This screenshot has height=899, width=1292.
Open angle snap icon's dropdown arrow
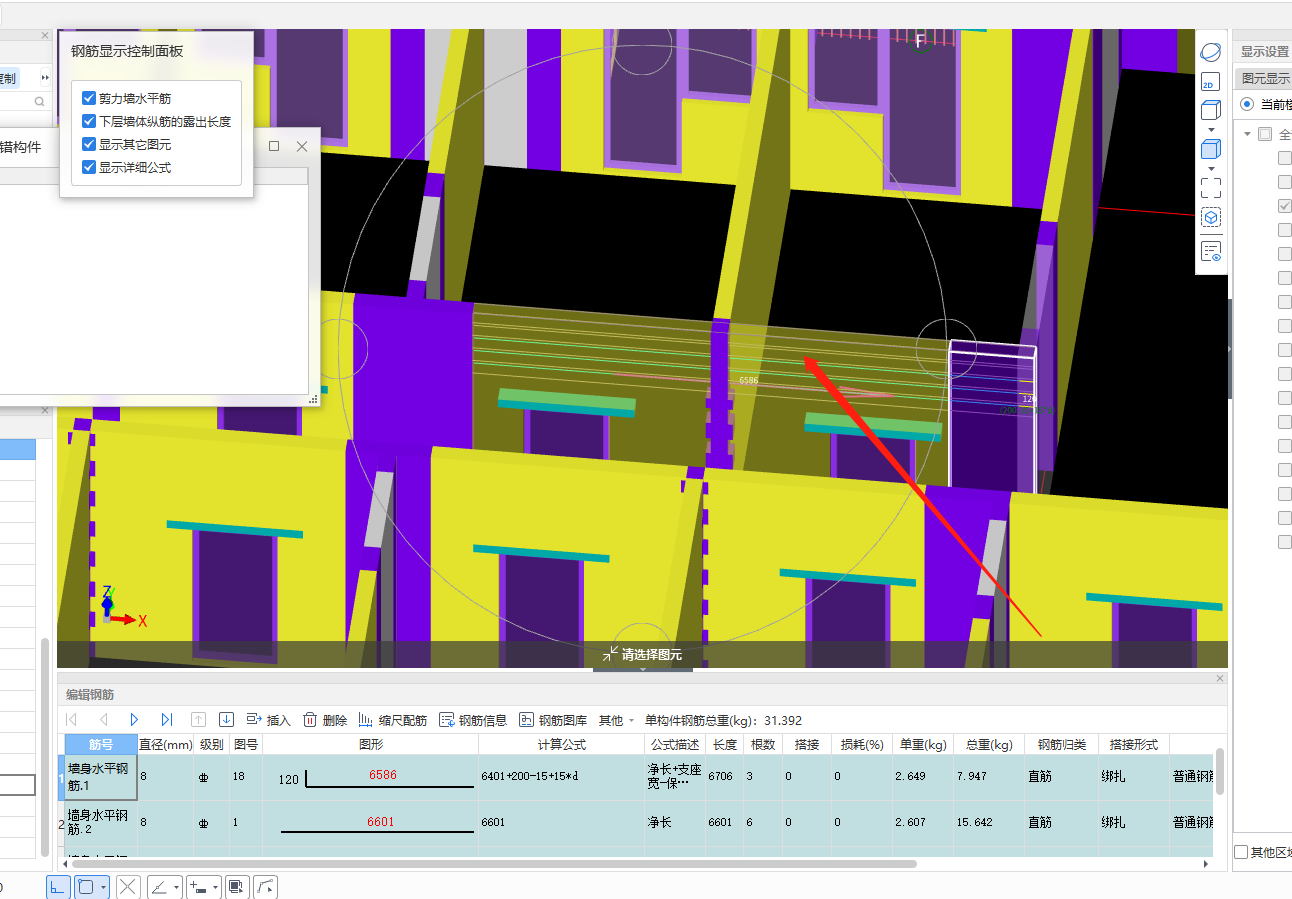point(176,886)
